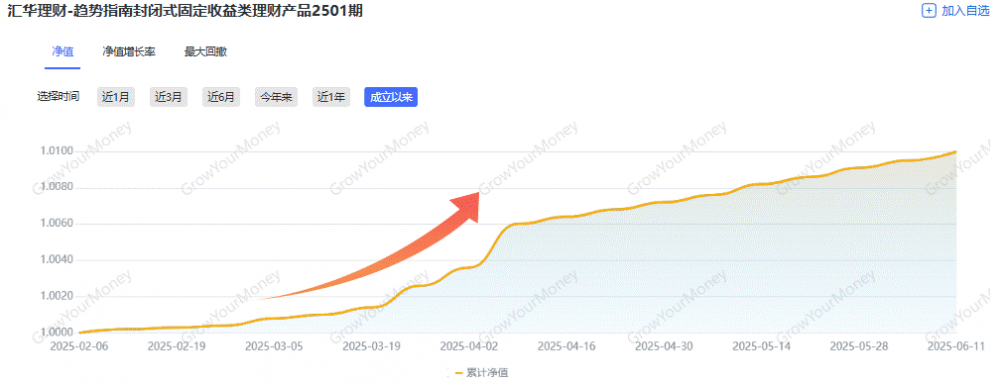Click the highlighted 成立以来 button
The height and width of the screenshot is (384, 1000).
click(391, 97)
